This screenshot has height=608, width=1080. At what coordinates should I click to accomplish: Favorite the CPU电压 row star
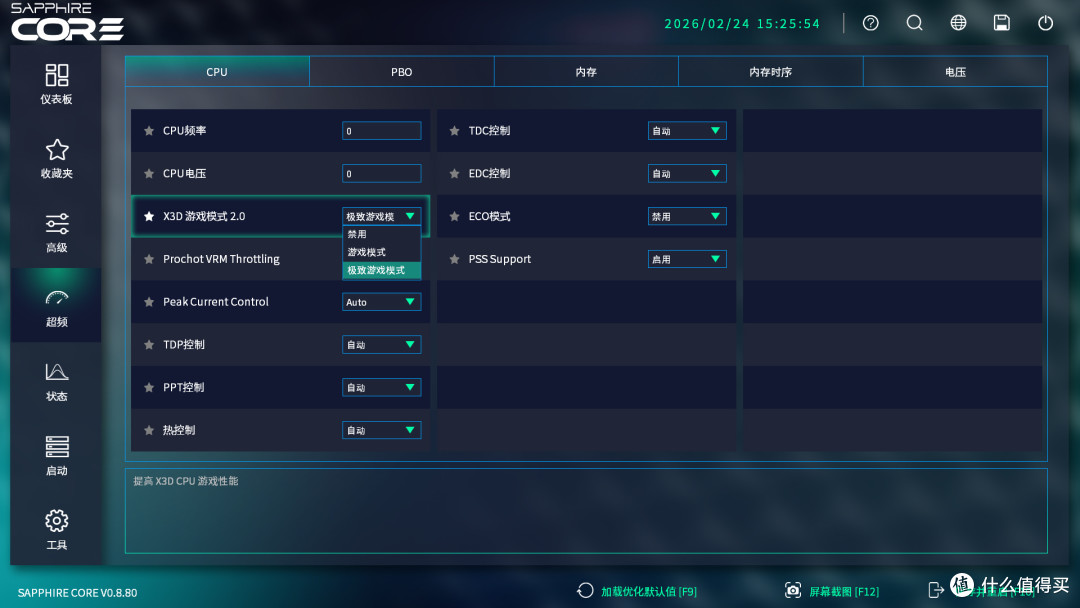coord(149,174)
